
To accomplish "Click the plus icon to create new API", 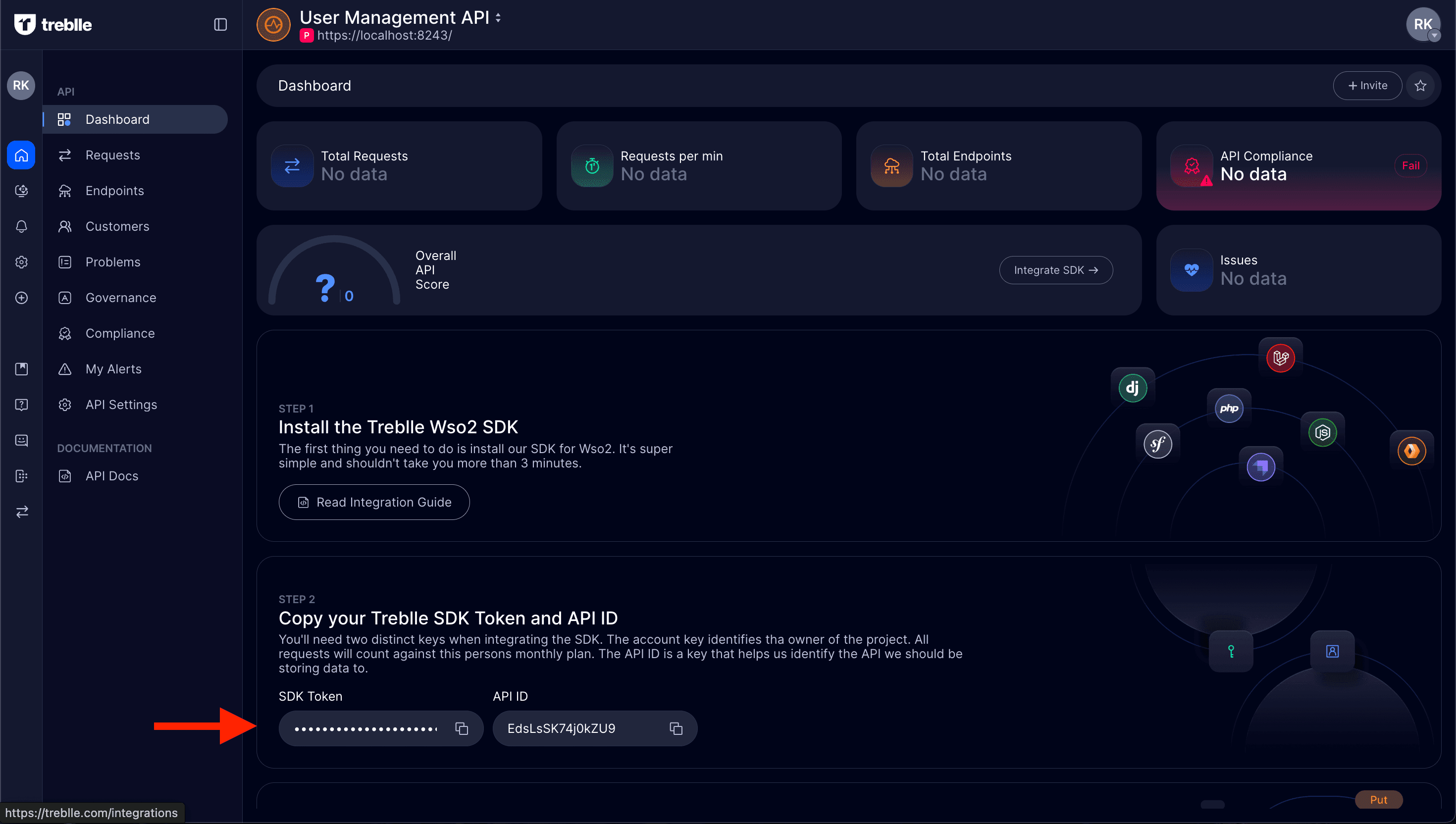I will tap(21, 298).
